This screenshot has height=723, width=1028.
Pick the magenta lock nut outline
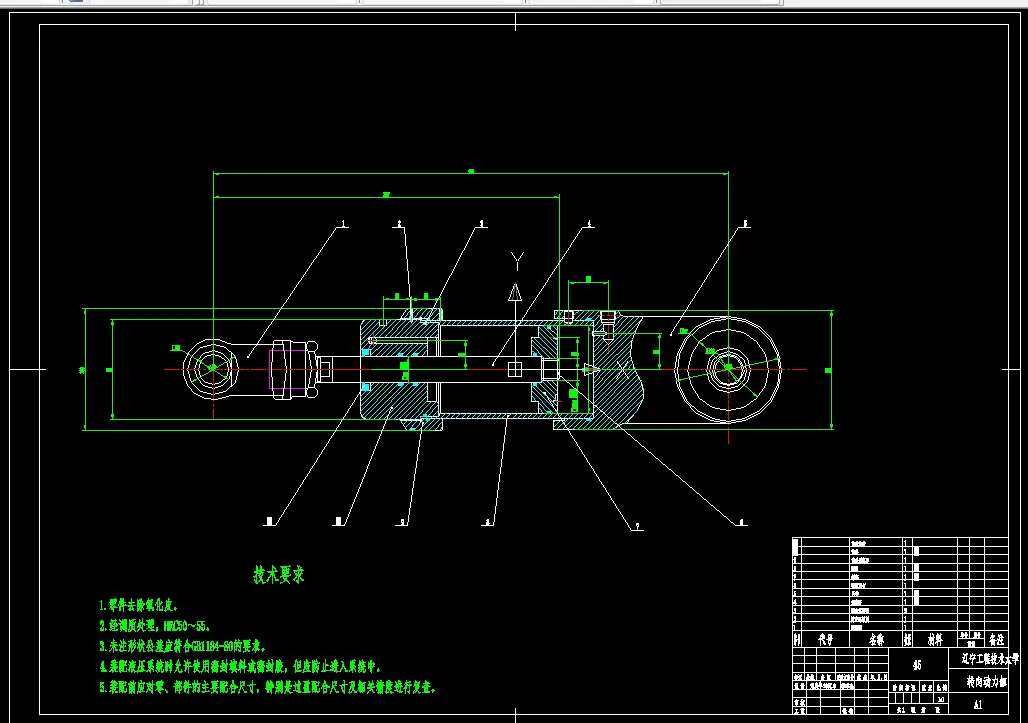pos(287,370)
